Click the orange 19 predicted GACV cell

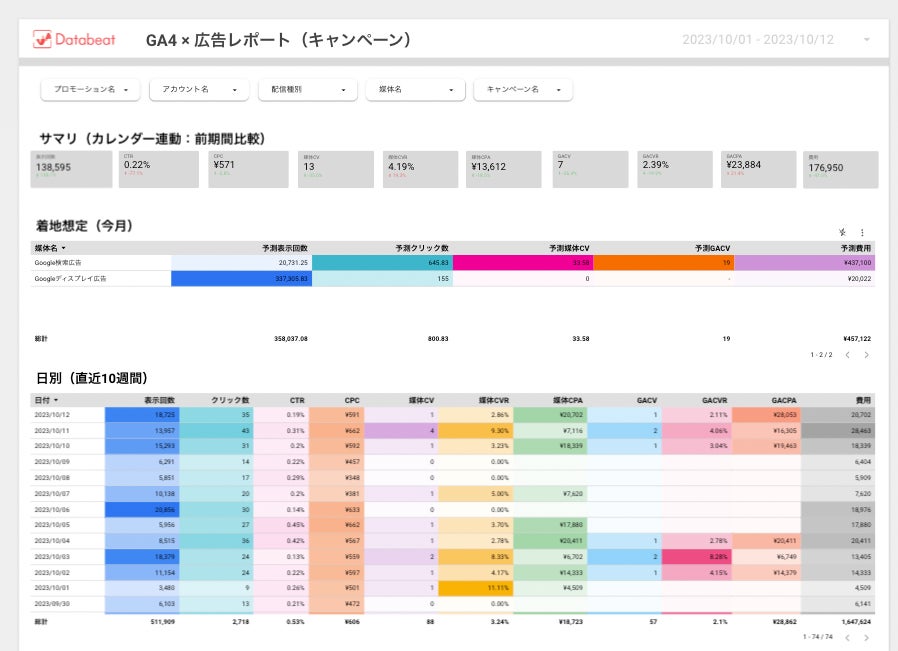click(x=664, y=263)
